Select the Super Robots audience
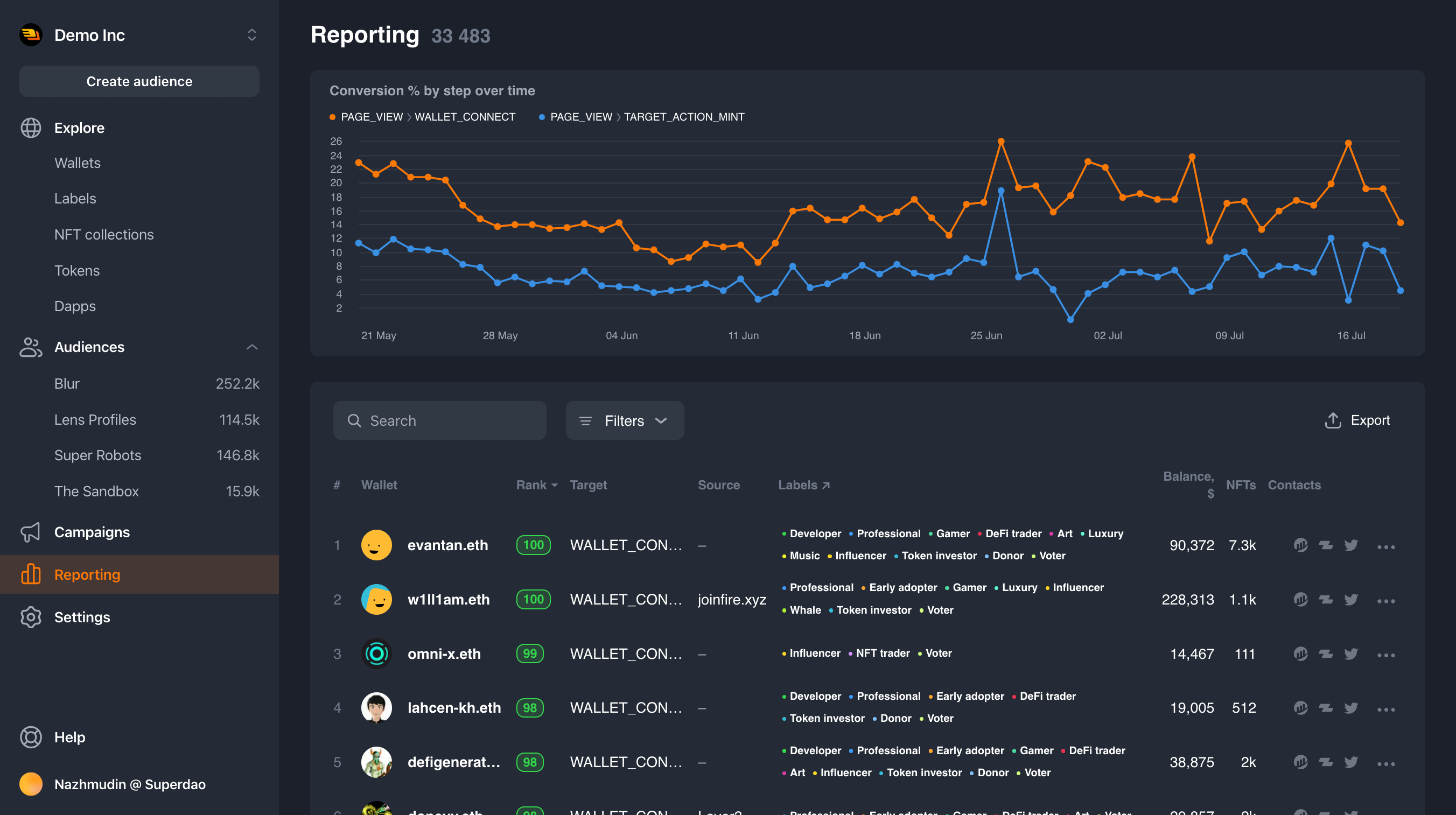1456x815 pixels. click(x=98, y=455)
